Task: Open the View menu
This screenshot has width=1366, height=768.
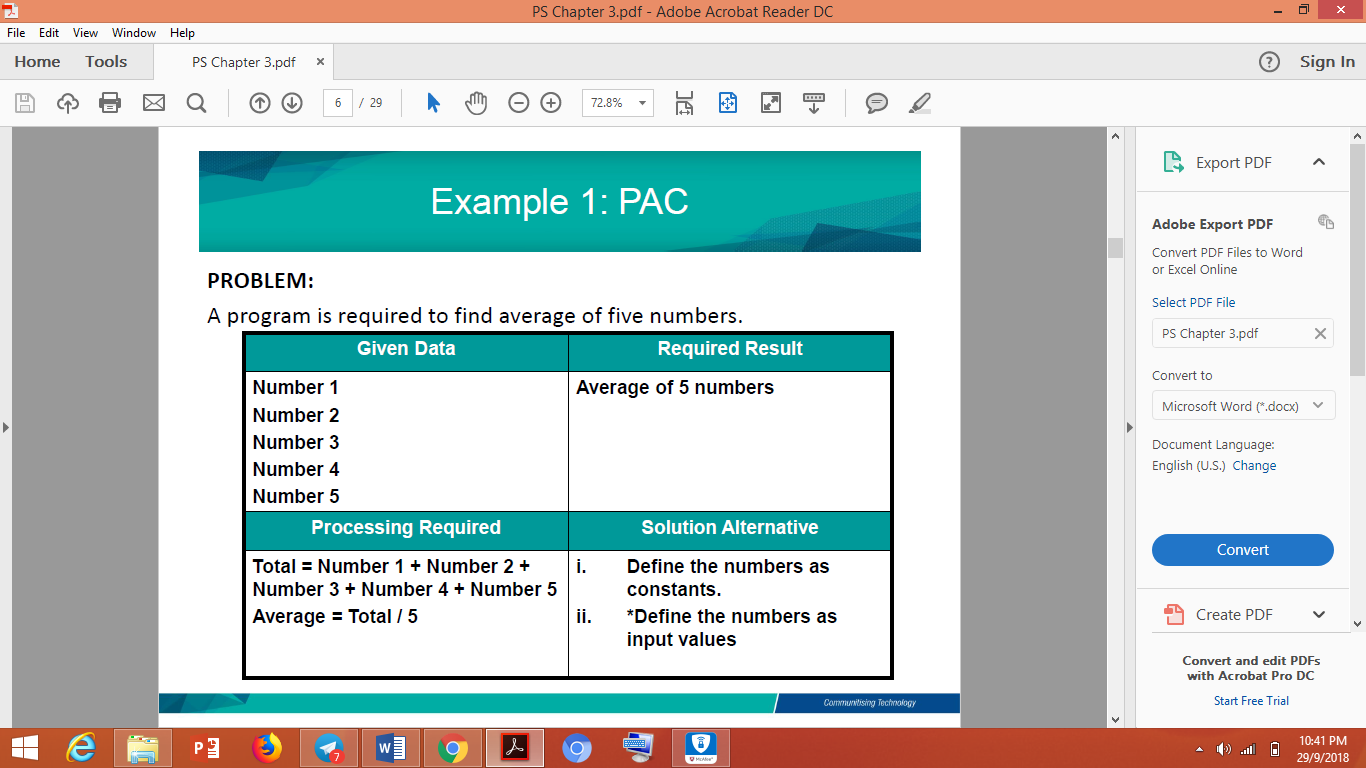Action: 85,32
